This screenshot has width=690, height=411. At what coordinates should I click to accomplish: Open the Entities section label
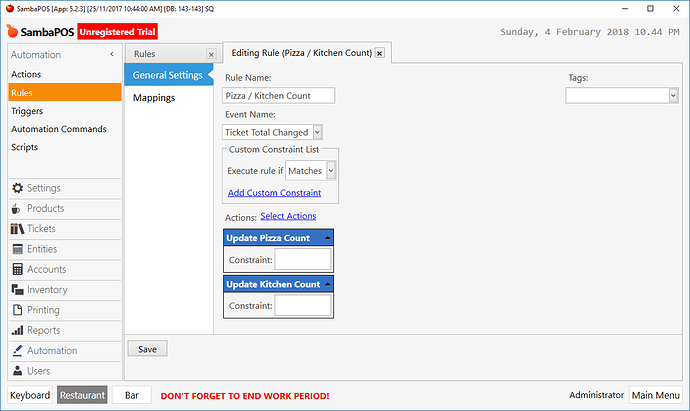pyautogui.click(x=42, y=249)
